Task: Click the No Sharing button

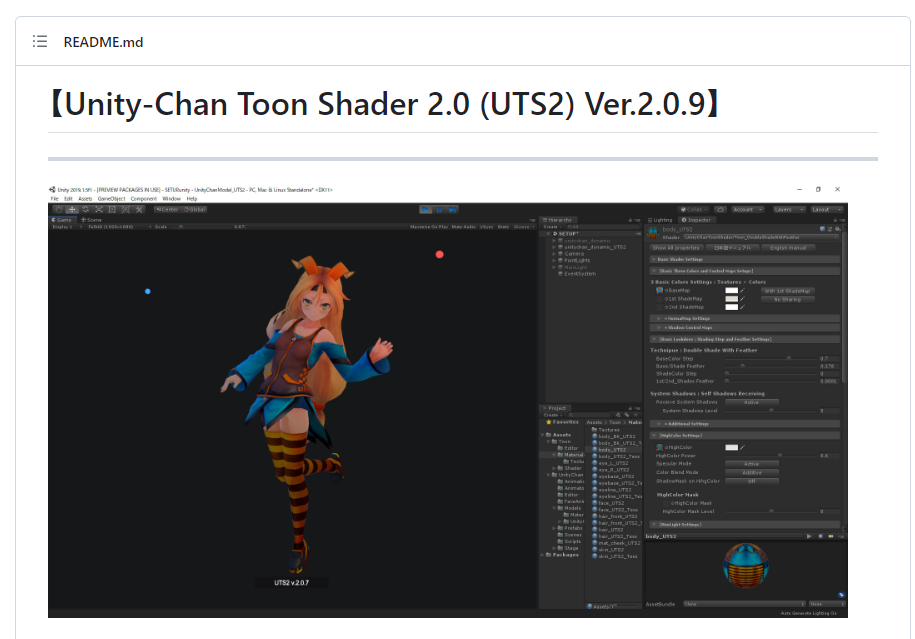Action: 787,299
